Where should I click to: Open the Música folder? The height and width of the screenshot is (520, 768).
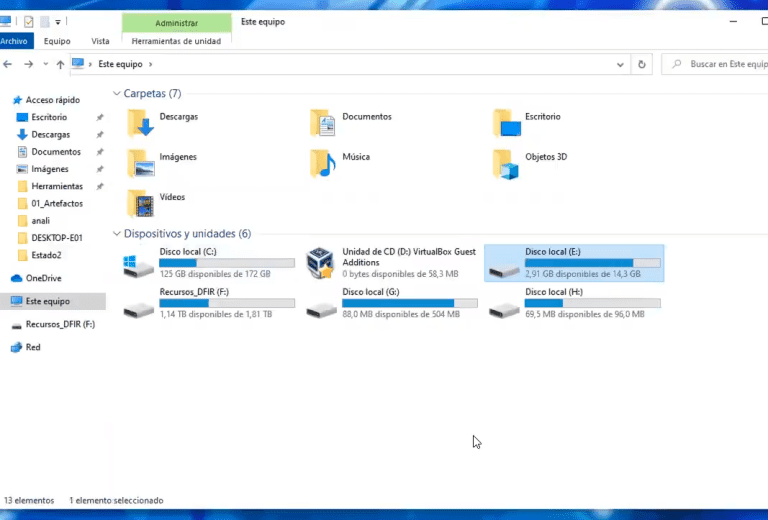(x=322, y=163)
